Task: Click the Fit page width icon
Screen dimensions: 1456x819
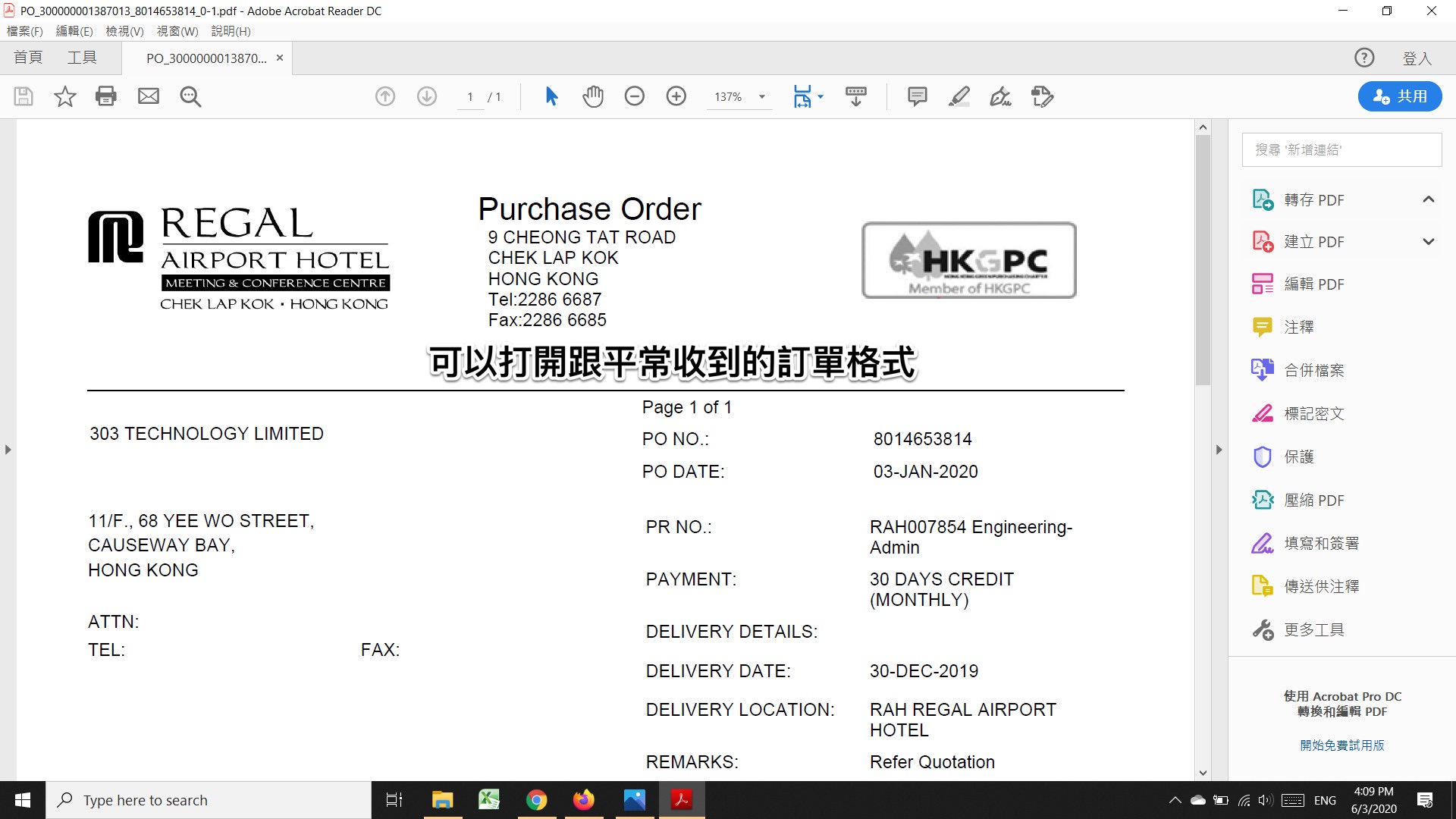Action: pos(802,96)
